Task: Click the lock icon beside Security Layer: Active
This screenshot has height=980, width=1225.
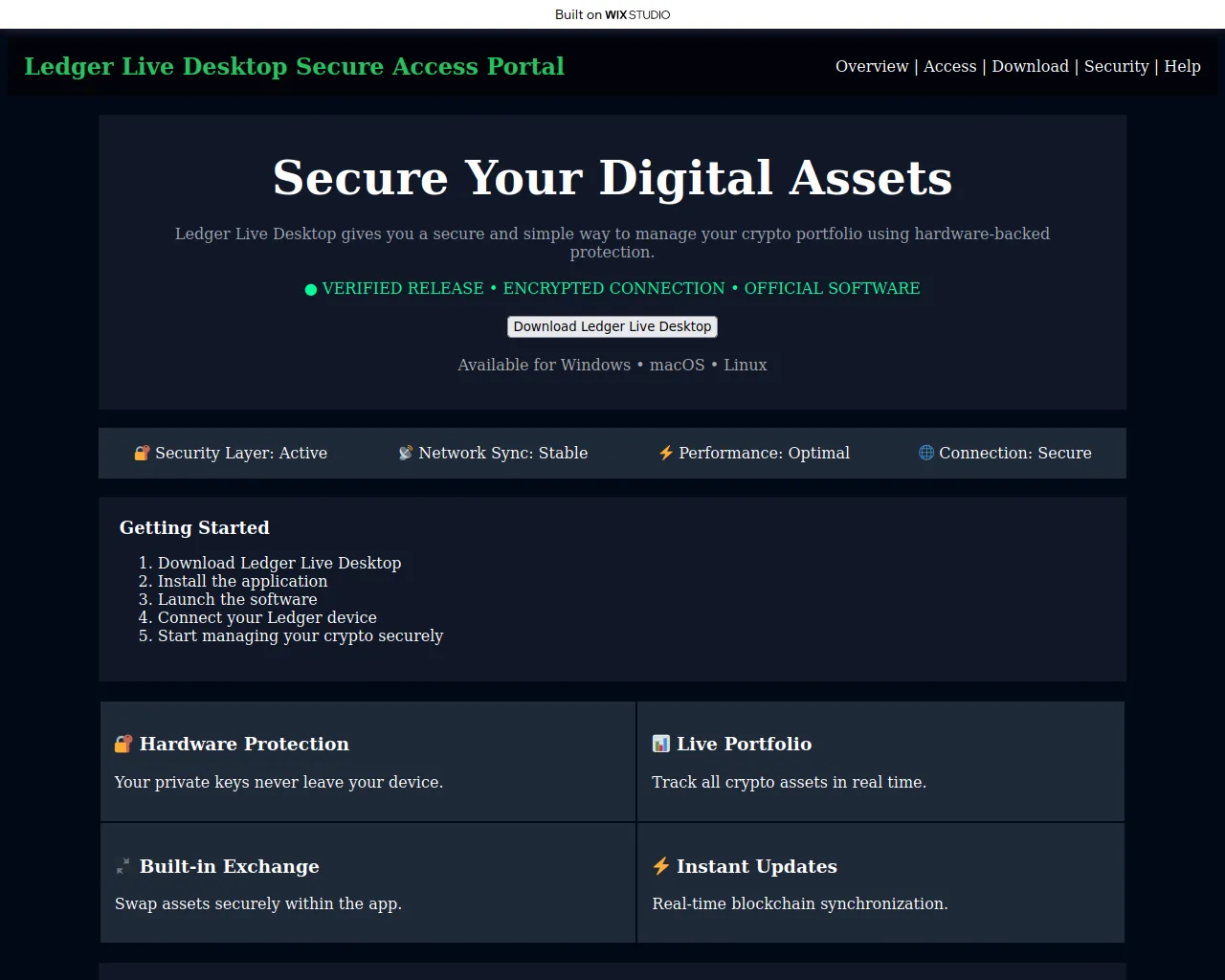Action: coord(142,453)
